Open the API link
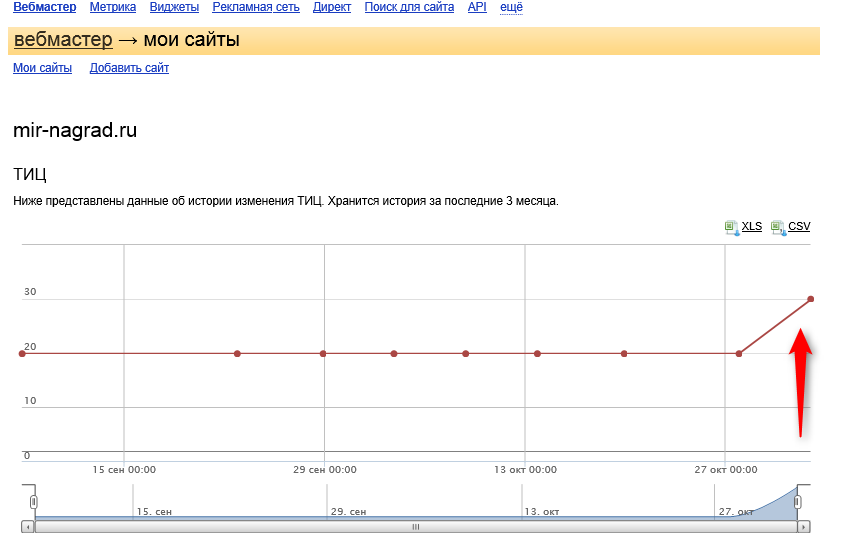 (x=477, y=7)
